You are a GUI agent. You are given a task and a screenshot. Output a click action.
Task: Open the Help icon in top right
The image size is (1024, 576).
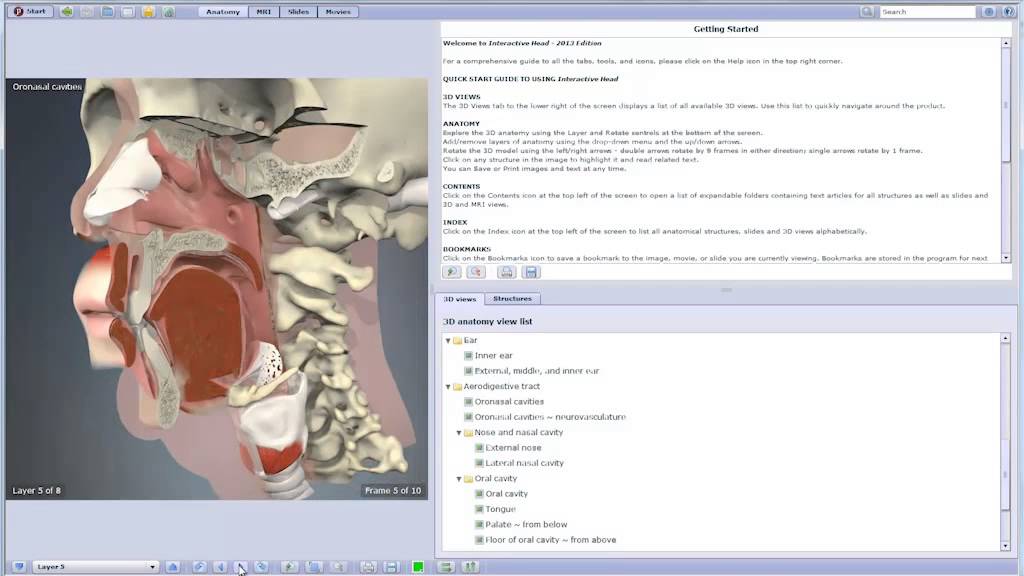1008,12
